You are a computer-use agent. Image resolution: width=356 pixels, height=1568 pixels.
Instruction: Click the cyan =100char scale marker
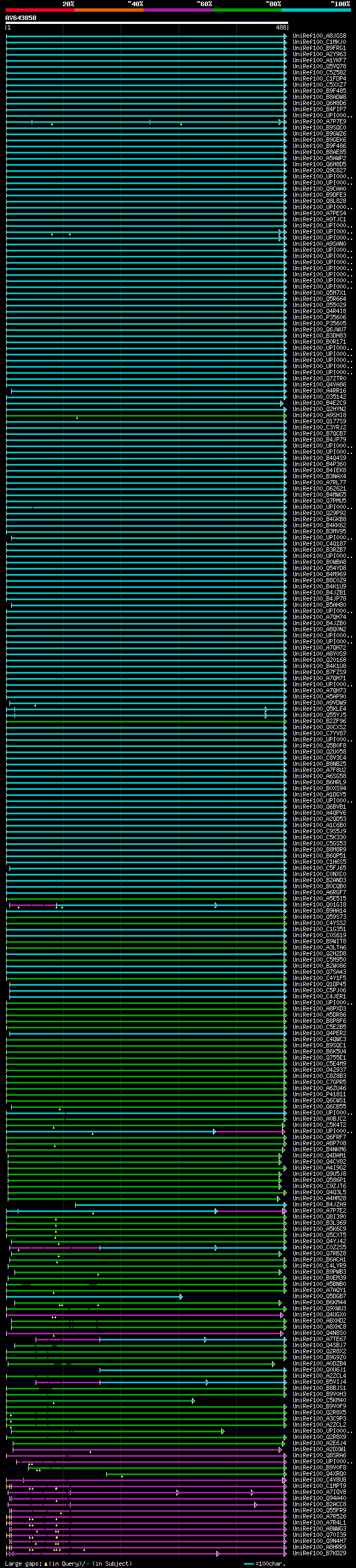pos(248,1563)
